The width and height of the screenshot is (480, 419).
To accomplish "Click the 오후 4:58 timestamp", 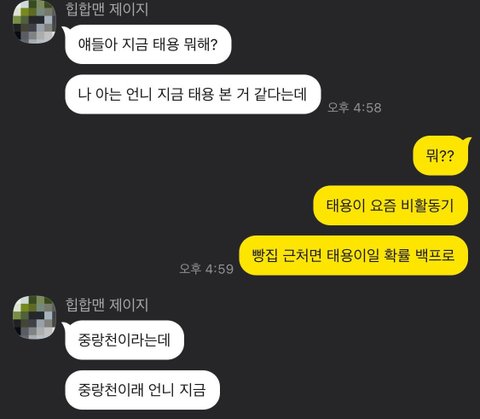I will point(354,107).
